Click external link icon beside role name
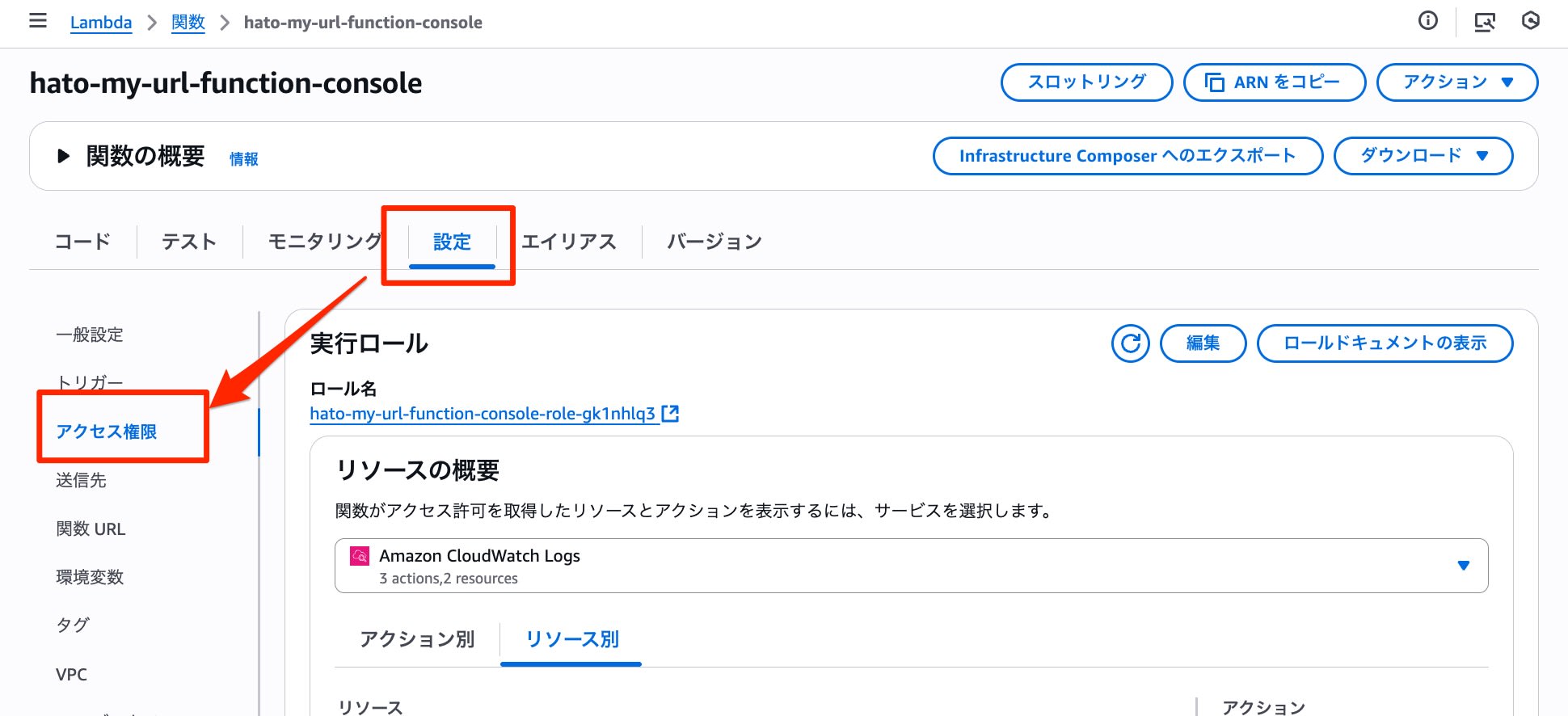Viewport: 1568px width, 716px height. (670, 414)
